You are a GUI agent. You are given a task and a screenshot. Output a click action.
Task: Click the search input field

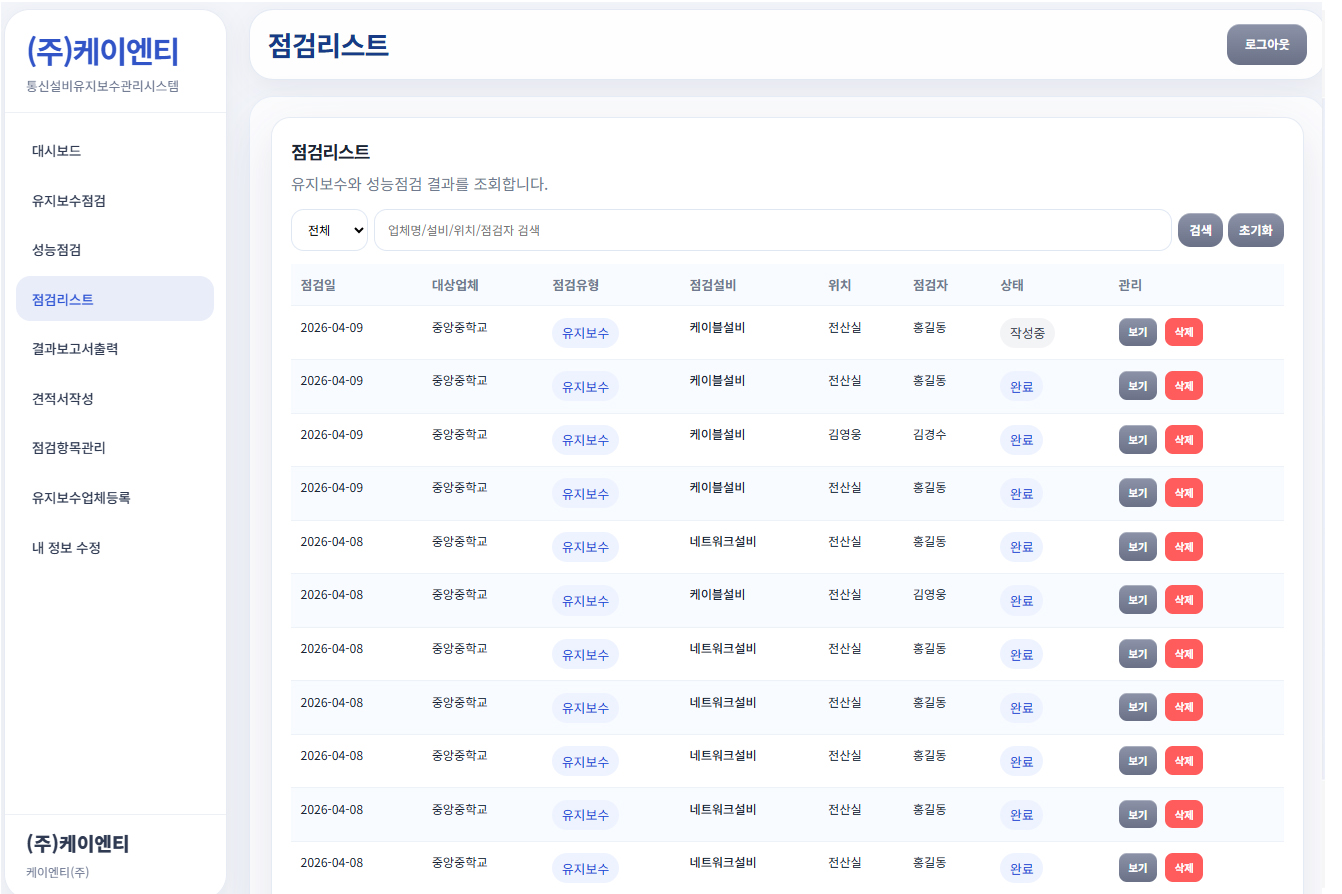(x=771, y=229)
